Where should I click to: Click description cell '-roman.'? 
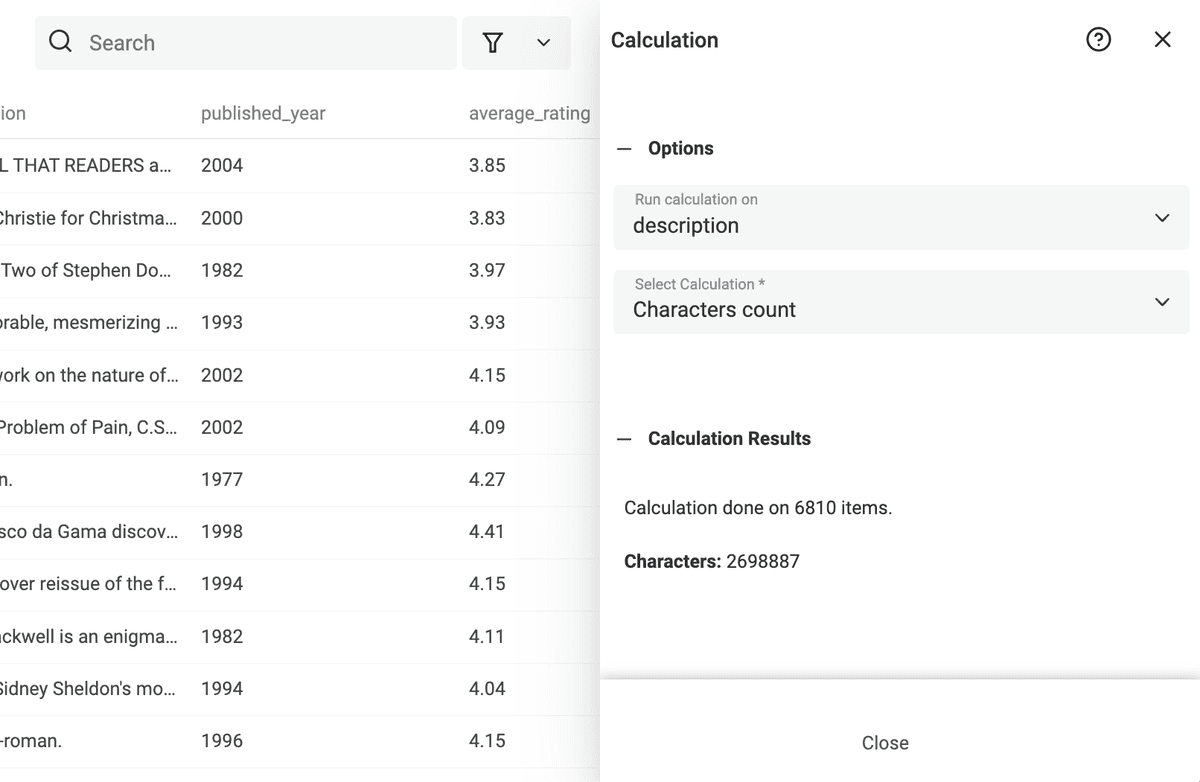click(31, 740)
